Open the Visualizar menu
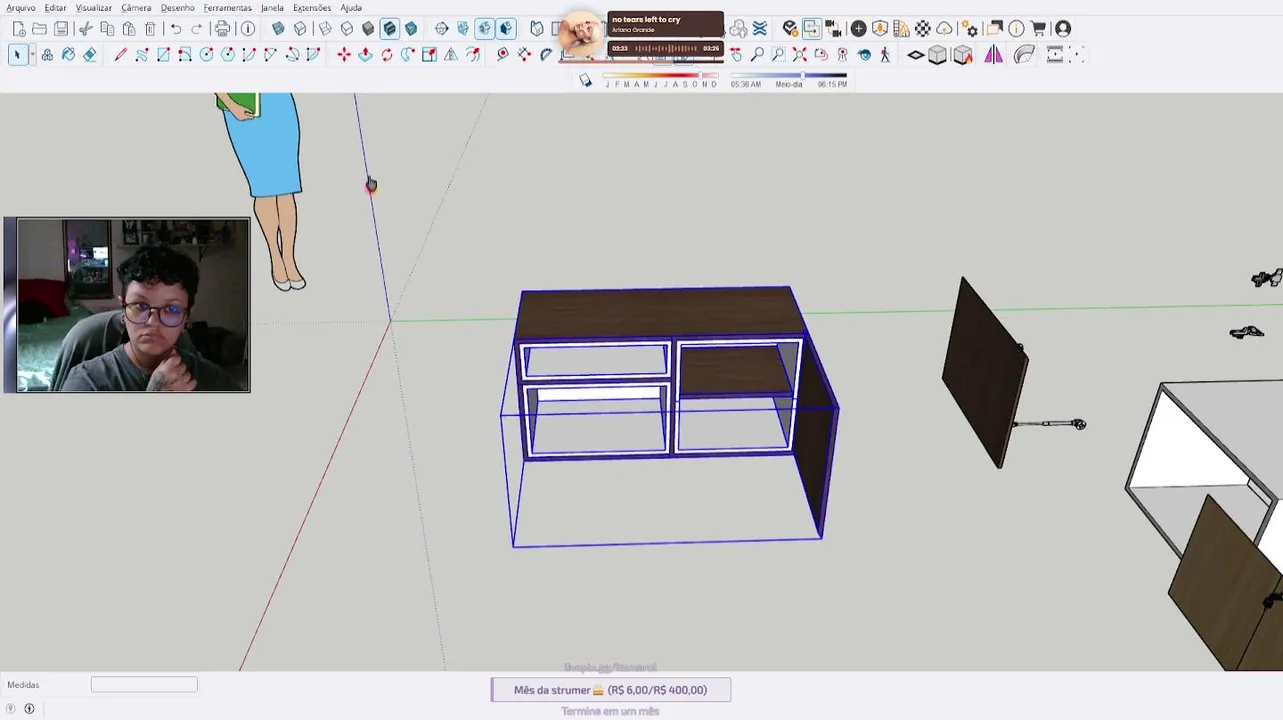 tap(94, 8)
